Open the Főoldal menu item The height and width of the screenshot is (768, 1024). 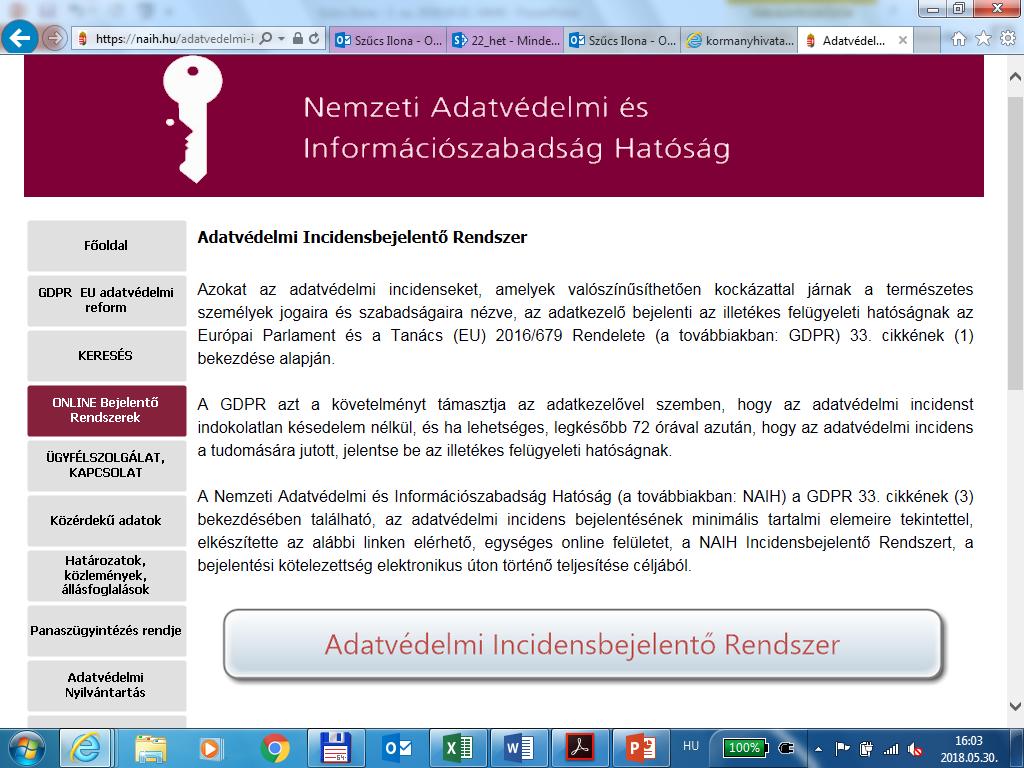pos(106,246)
